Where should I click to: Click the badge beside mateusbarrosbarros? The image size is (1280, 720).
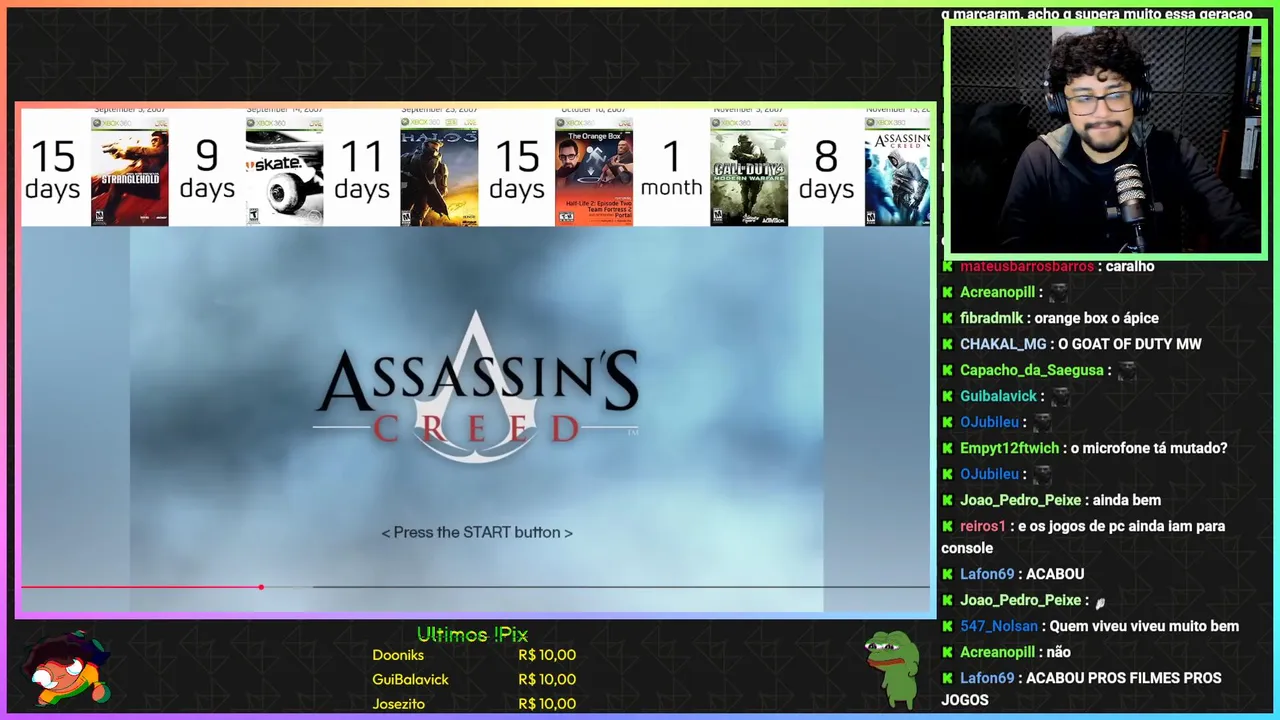(948, 267)
